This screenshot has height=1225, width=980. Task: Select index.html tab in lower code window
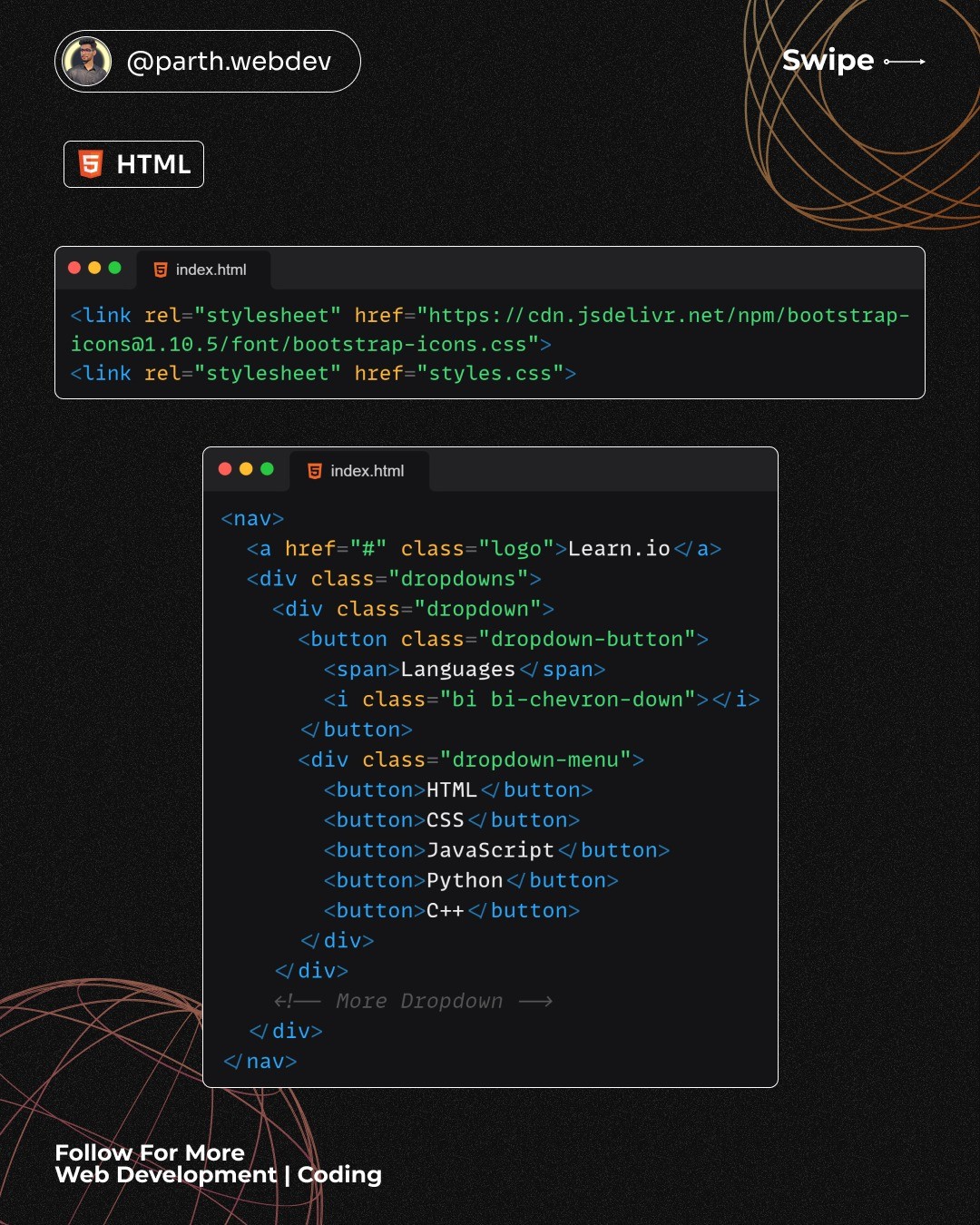click(359, 471)
